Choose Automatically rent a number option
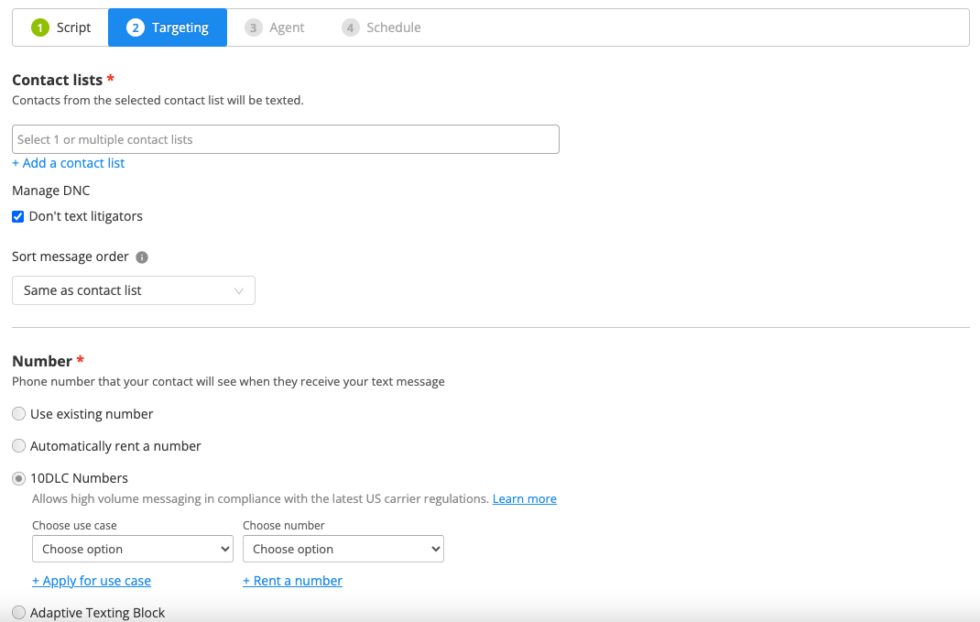This screenshot has height=622, width=980. point(19,446)
